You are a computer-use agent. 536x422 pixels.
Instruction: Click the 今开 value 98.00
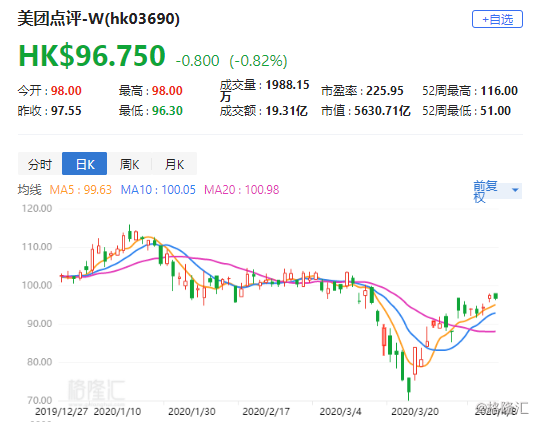(x=66, y=91)
